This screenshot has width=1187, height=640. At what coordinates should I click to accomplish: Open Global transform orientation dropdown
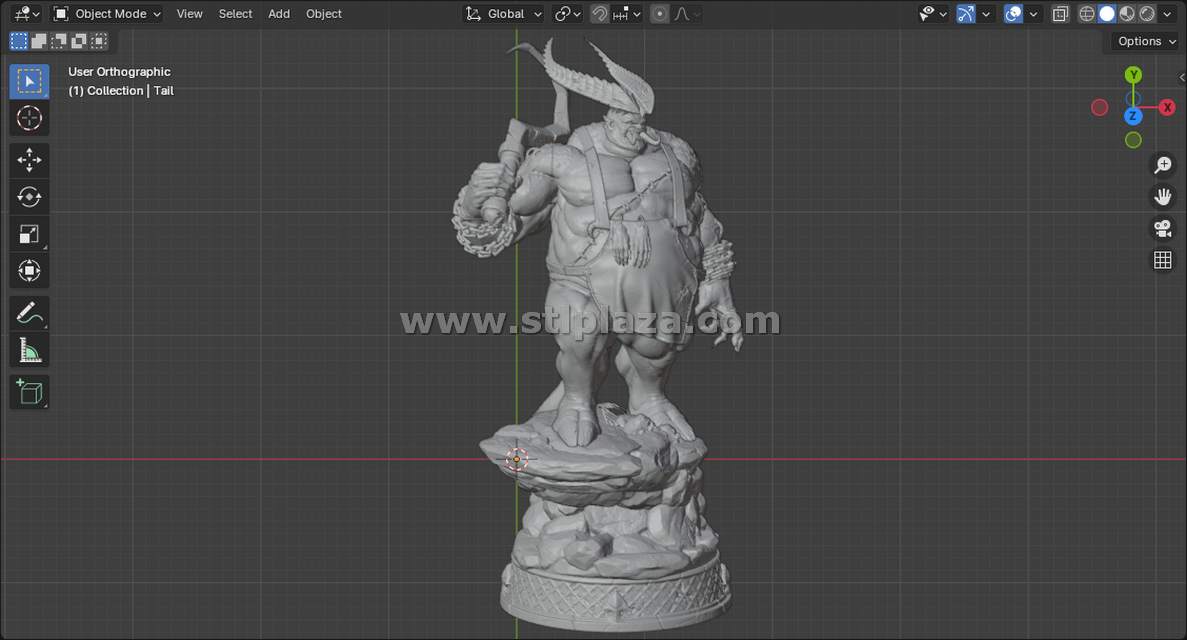[503, 14]
